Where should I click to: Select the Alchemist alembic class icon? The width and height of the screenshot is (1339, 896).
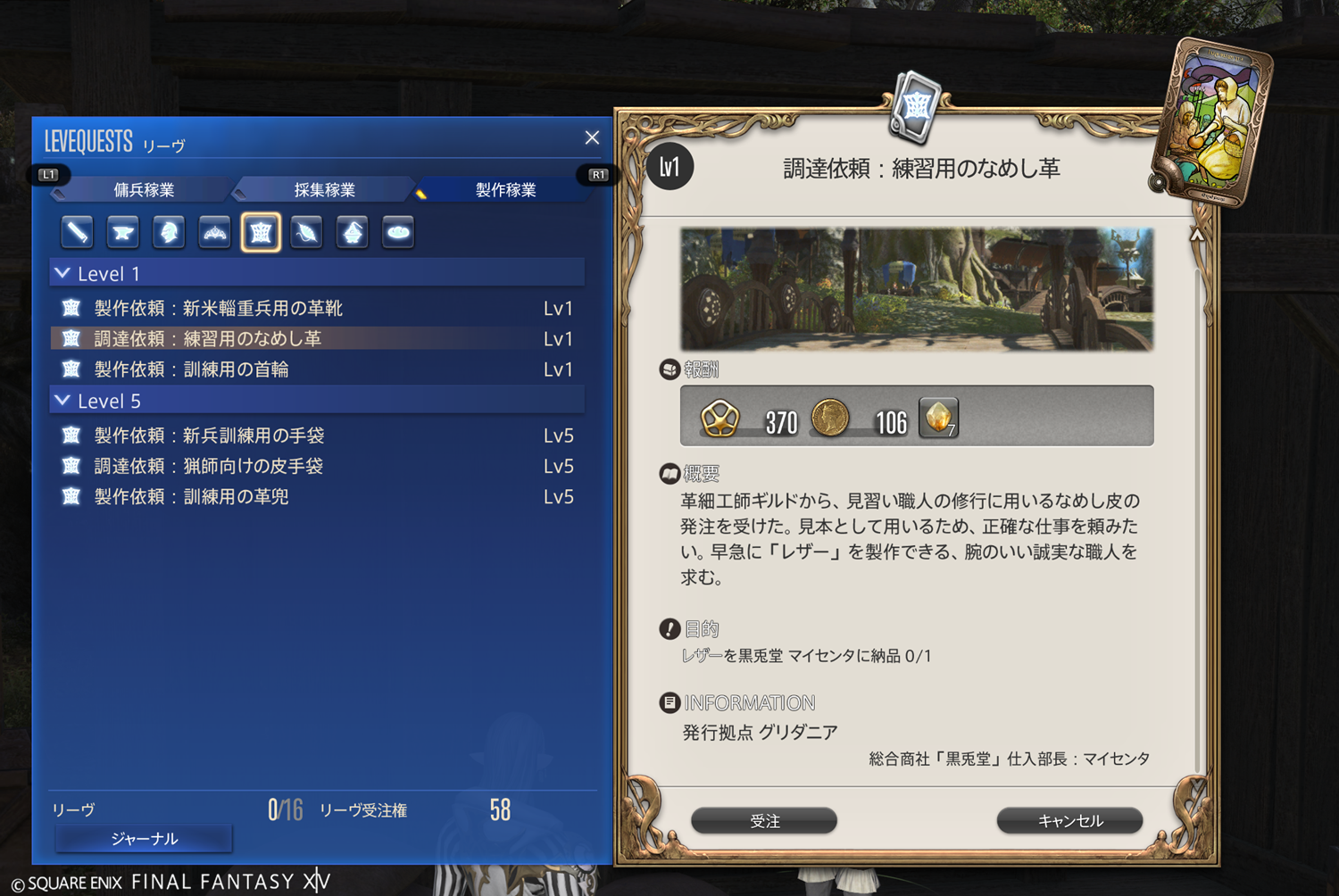[x=353, y=233]
